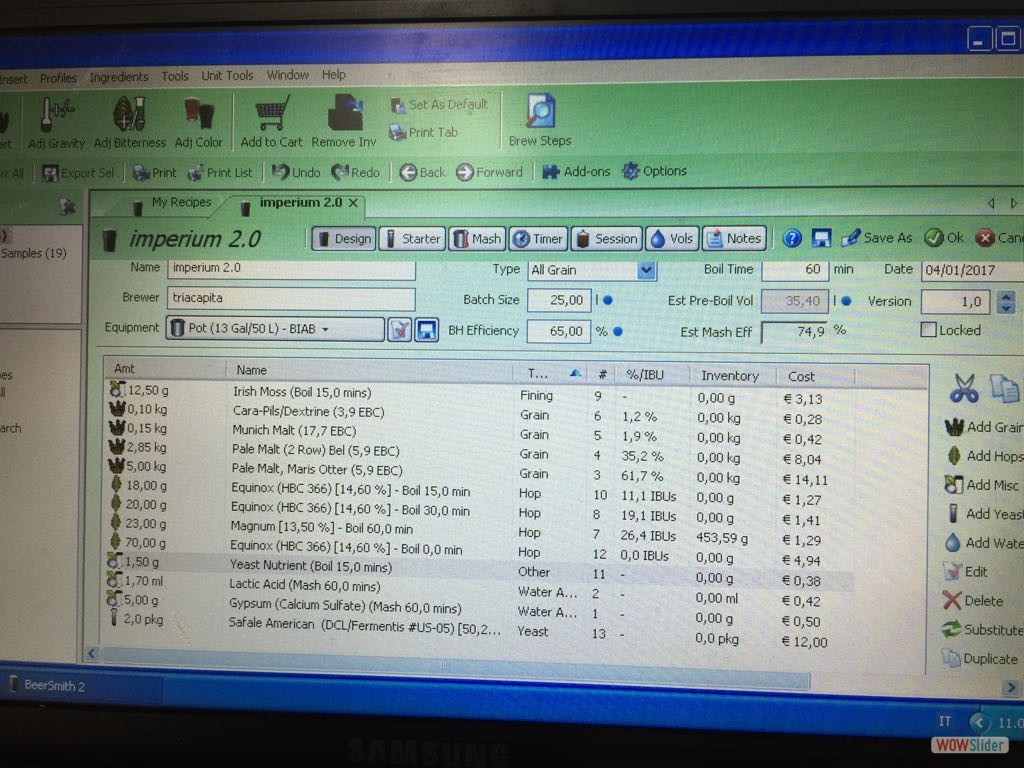The height and width of the screenshot is (768, 1024).
Task: Add recipe ingredients to cart
Action: (x=271, y=121)
